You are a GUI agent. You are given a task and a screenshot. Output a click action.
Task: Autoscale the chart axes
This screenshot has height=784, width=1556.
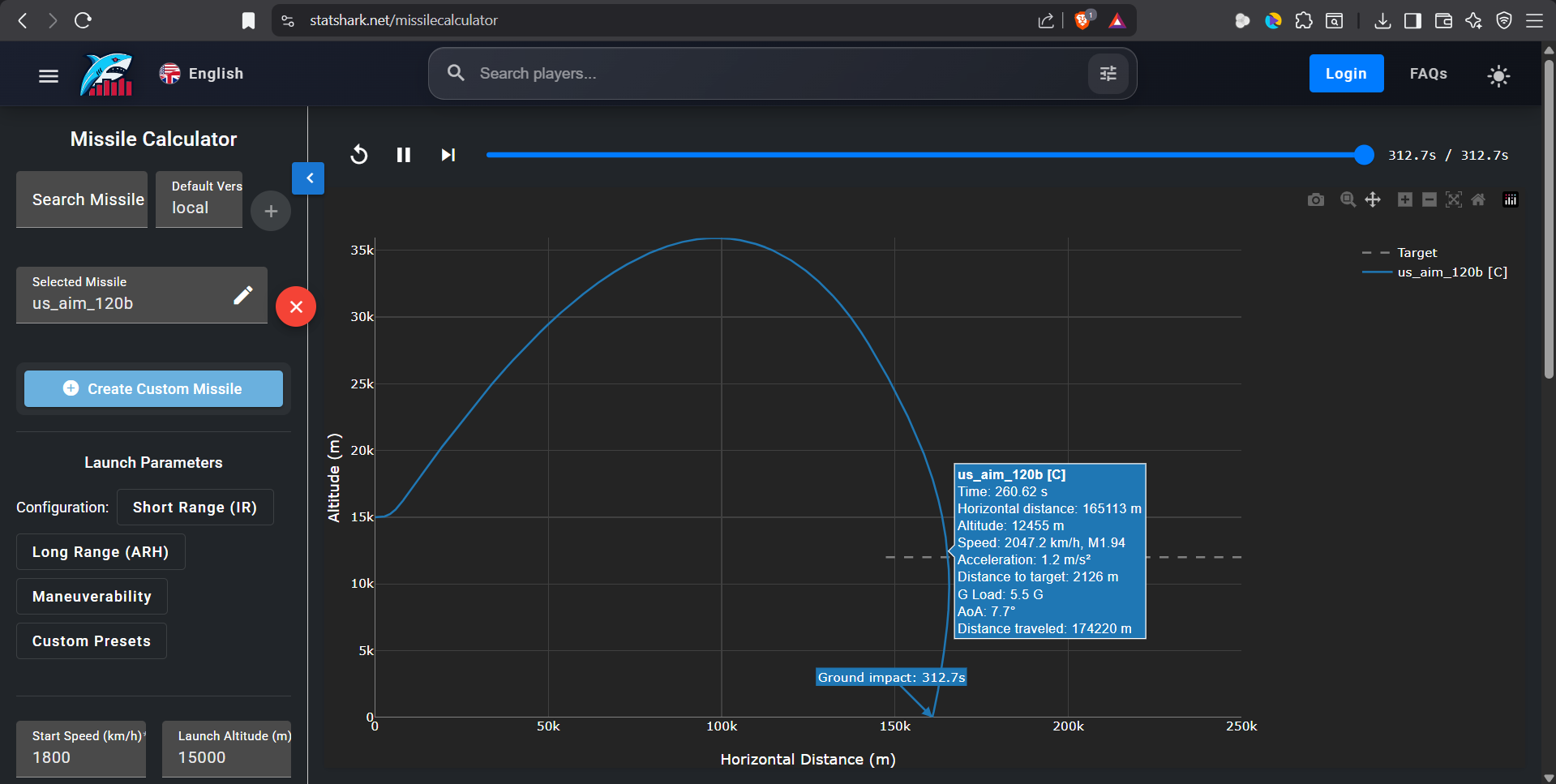tap(1454, 199)
